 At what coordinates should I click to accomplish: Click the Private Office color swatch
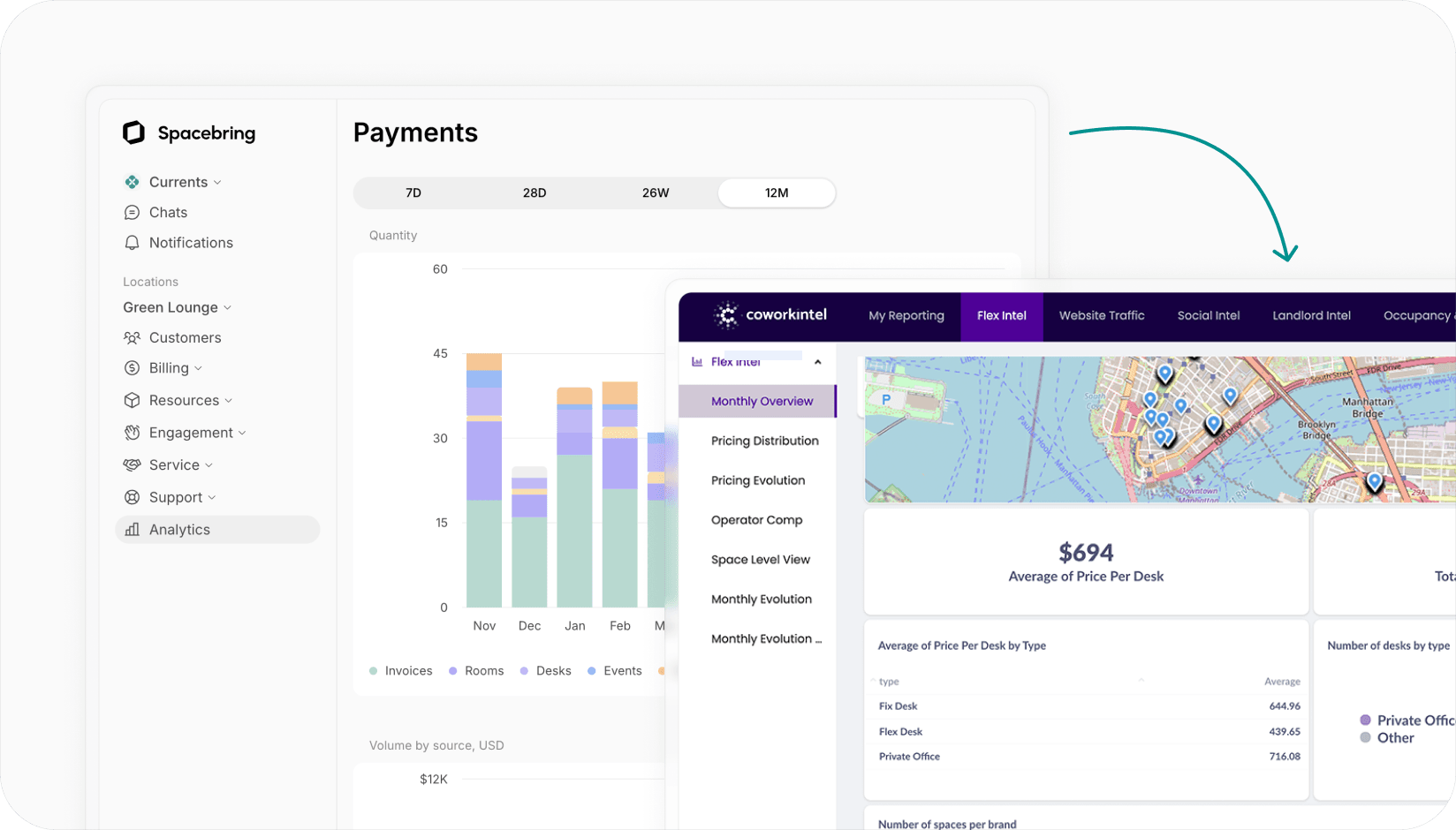[1365, 720]
